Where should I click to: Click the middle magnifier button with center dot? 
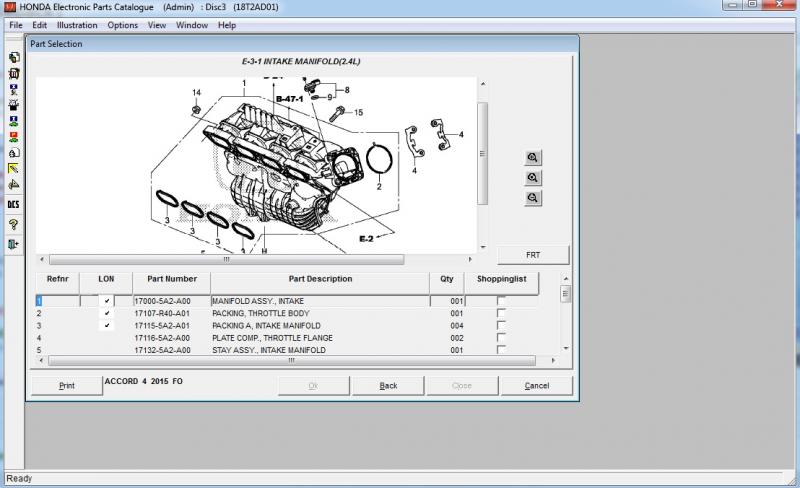(x=533, y=178)
